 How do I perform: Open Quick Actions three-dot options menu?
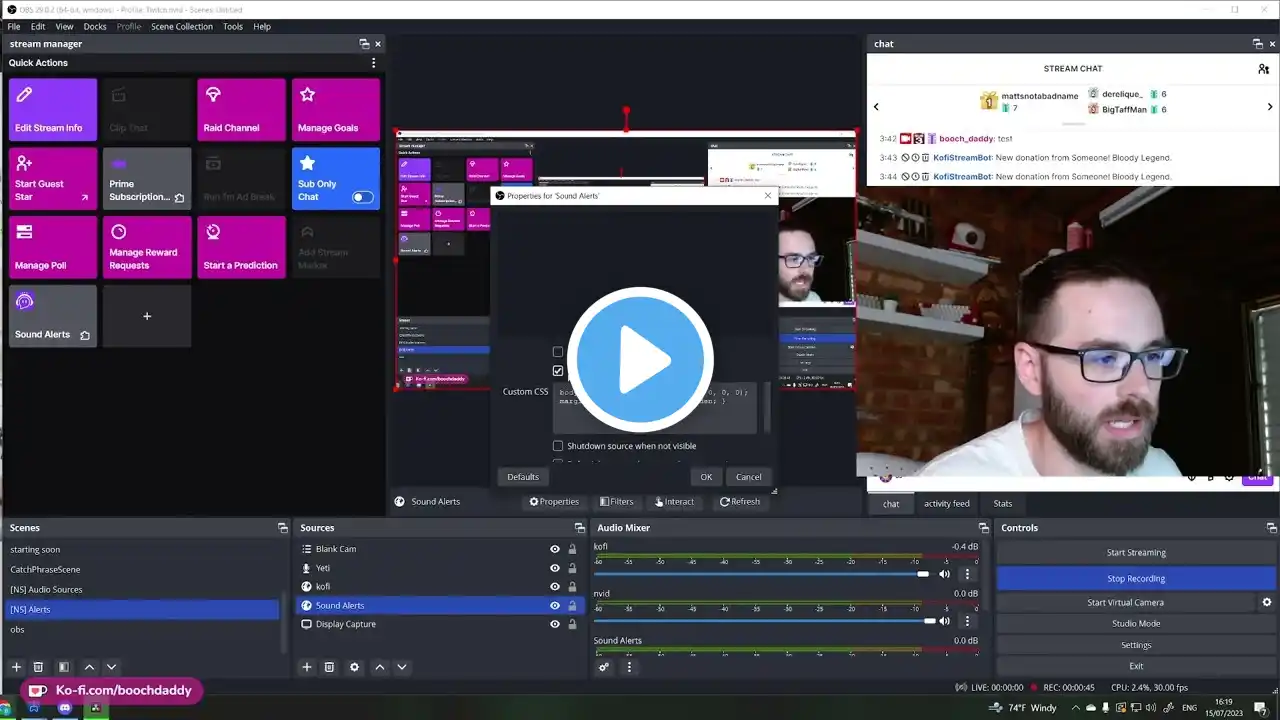pyautogui.click(x=374, y=62)
